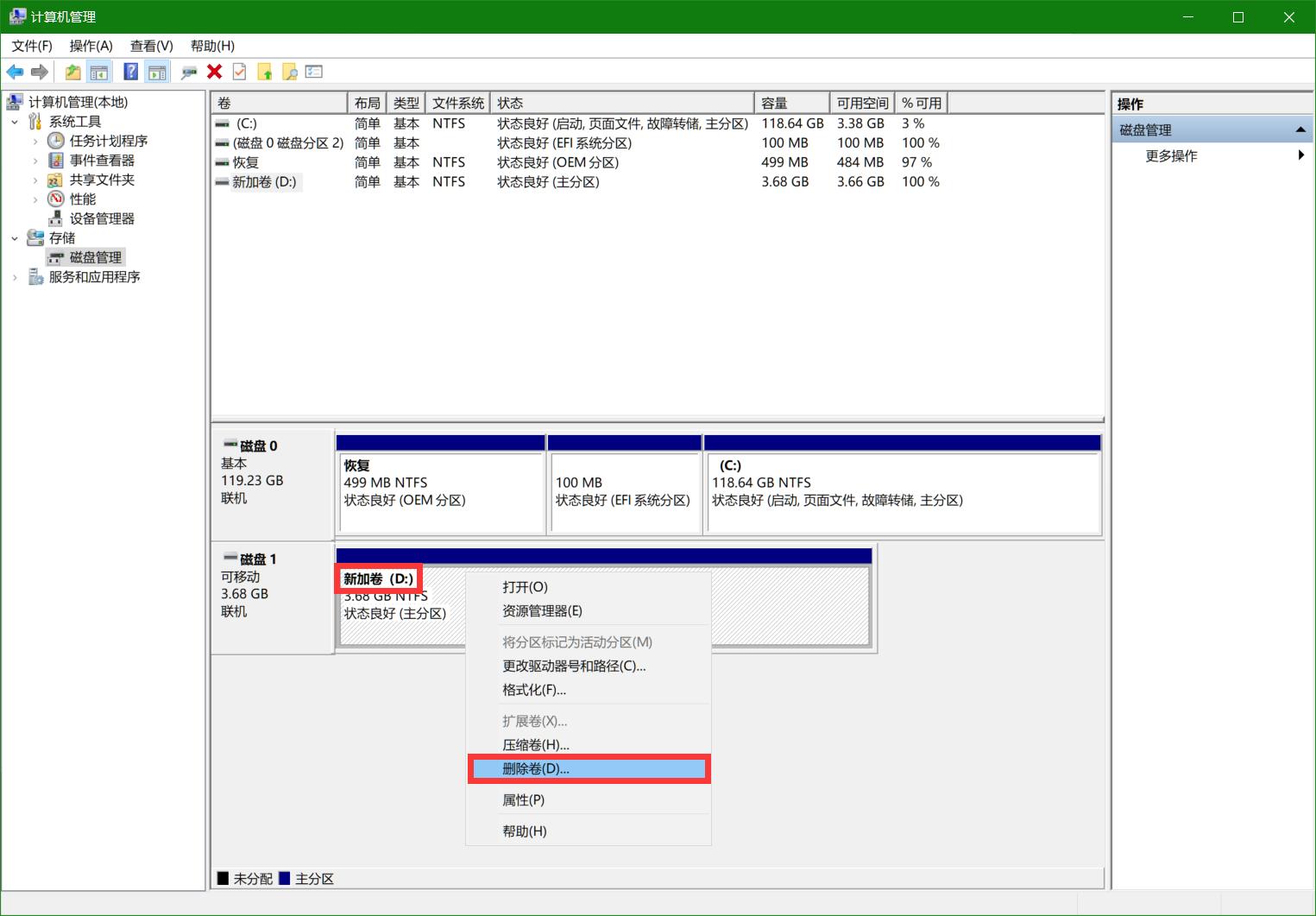
Task: Click the drive icon beside (C:) volume row
Action: [x=222, y=124]
